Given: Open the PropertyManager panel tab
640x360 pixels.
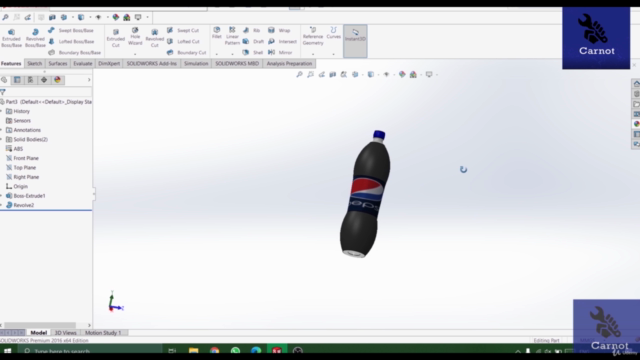Looking at the screenshot, I should pyautogui.click(x=17, y=80).
